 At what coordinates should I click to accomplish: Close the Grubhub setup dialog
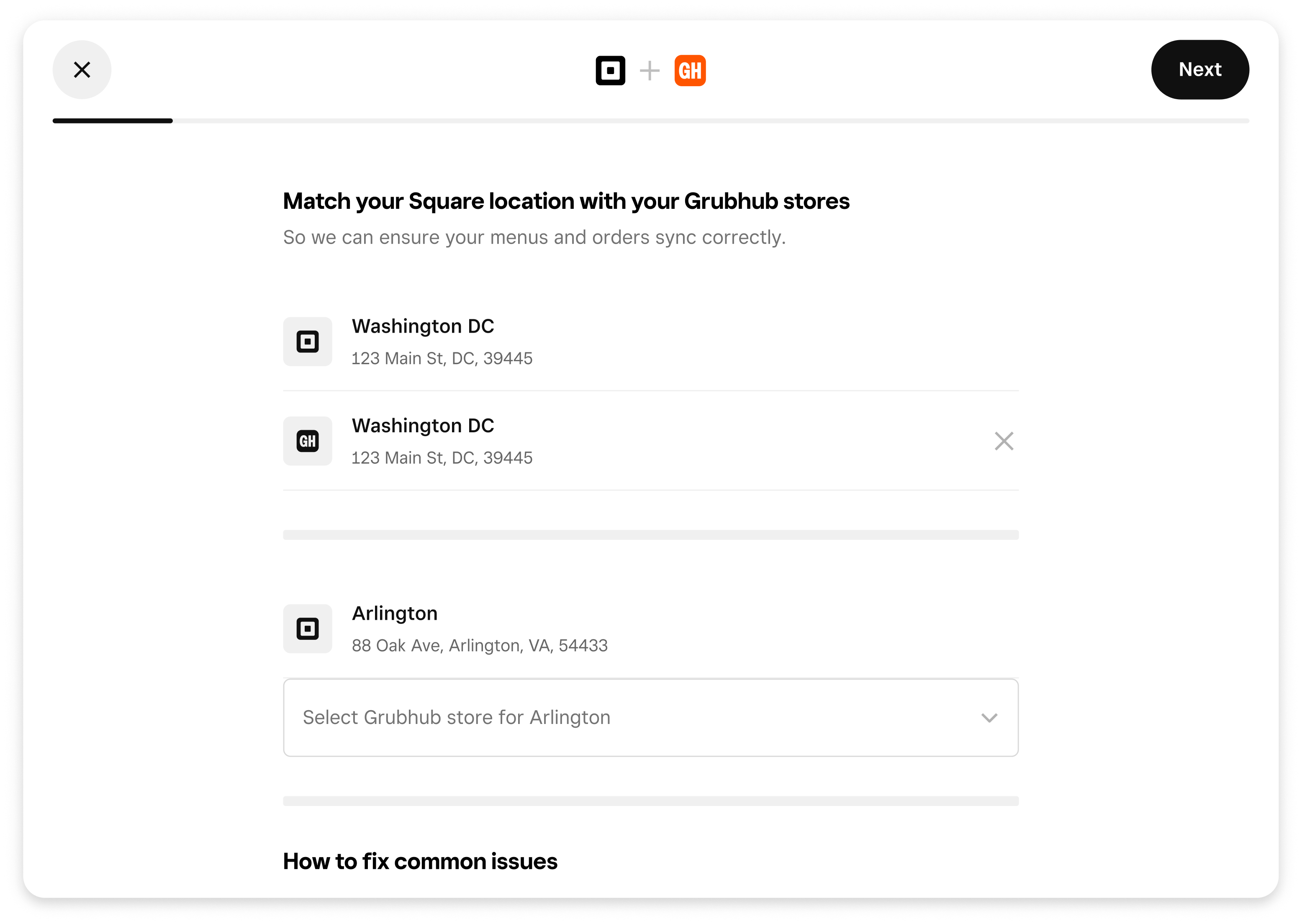(82, 69)
